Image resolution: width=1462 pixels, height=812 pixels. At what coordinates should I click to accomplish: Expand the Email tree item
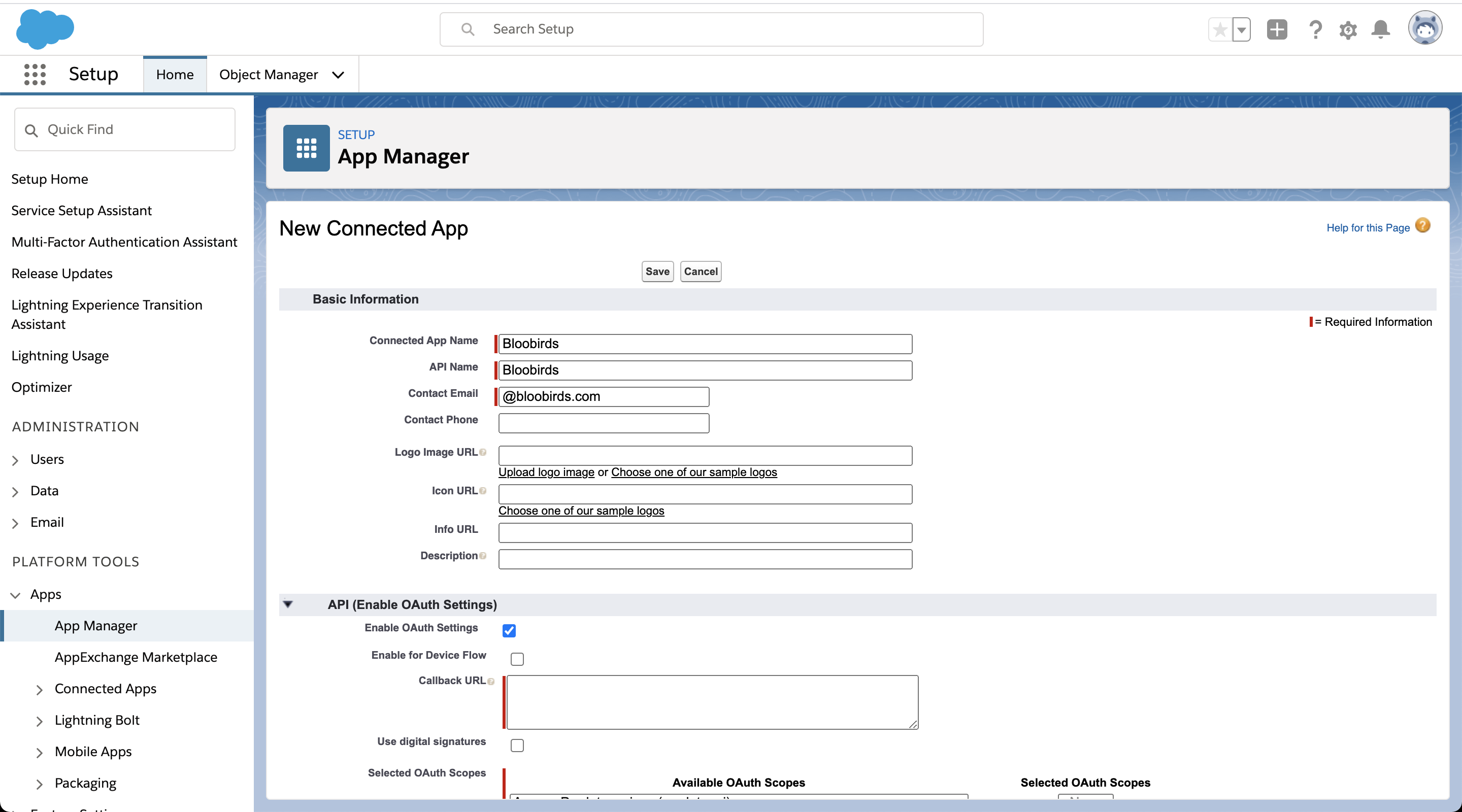[15, 523]
